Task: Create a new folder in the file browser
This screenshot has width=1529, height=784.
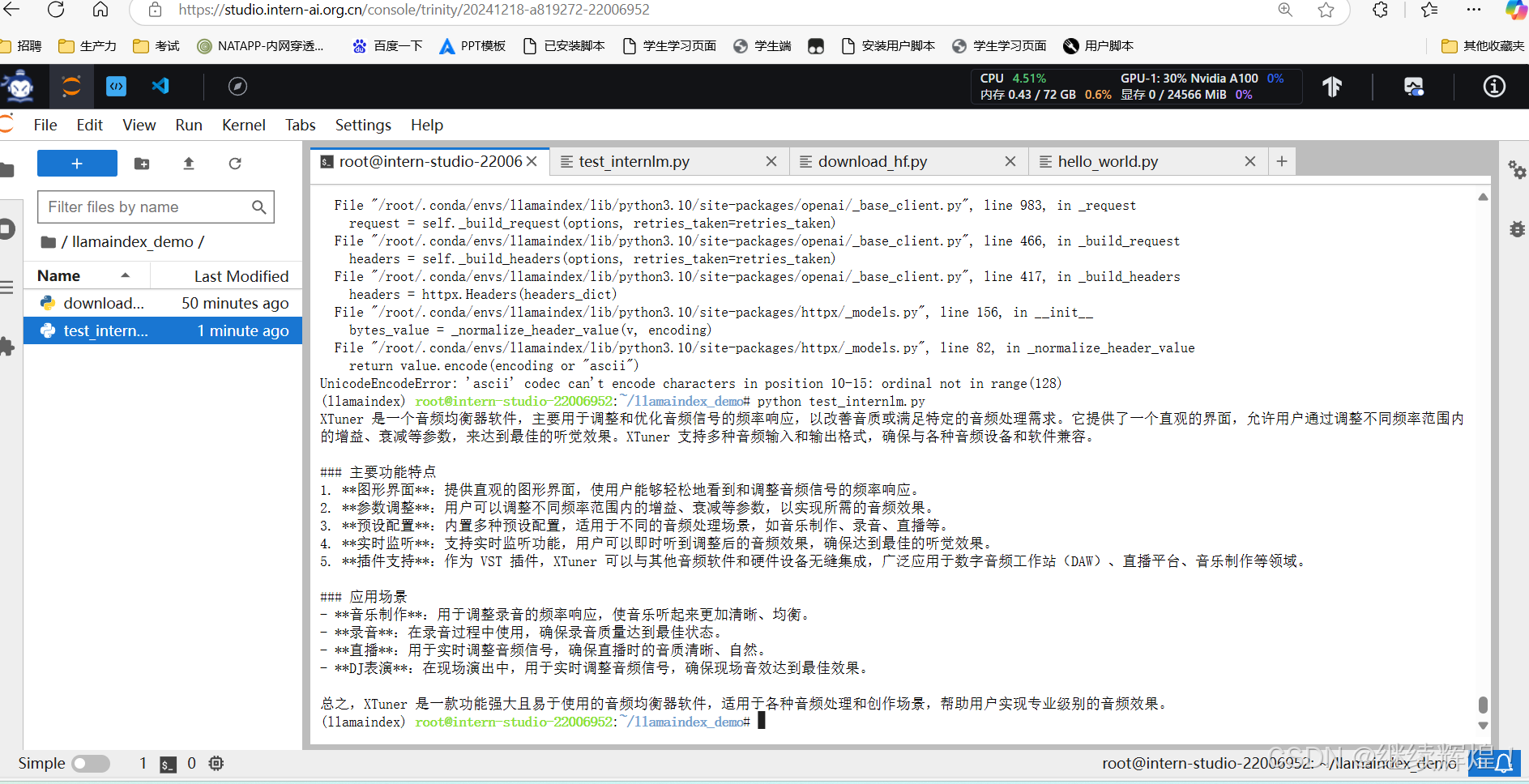Action: 142,164
